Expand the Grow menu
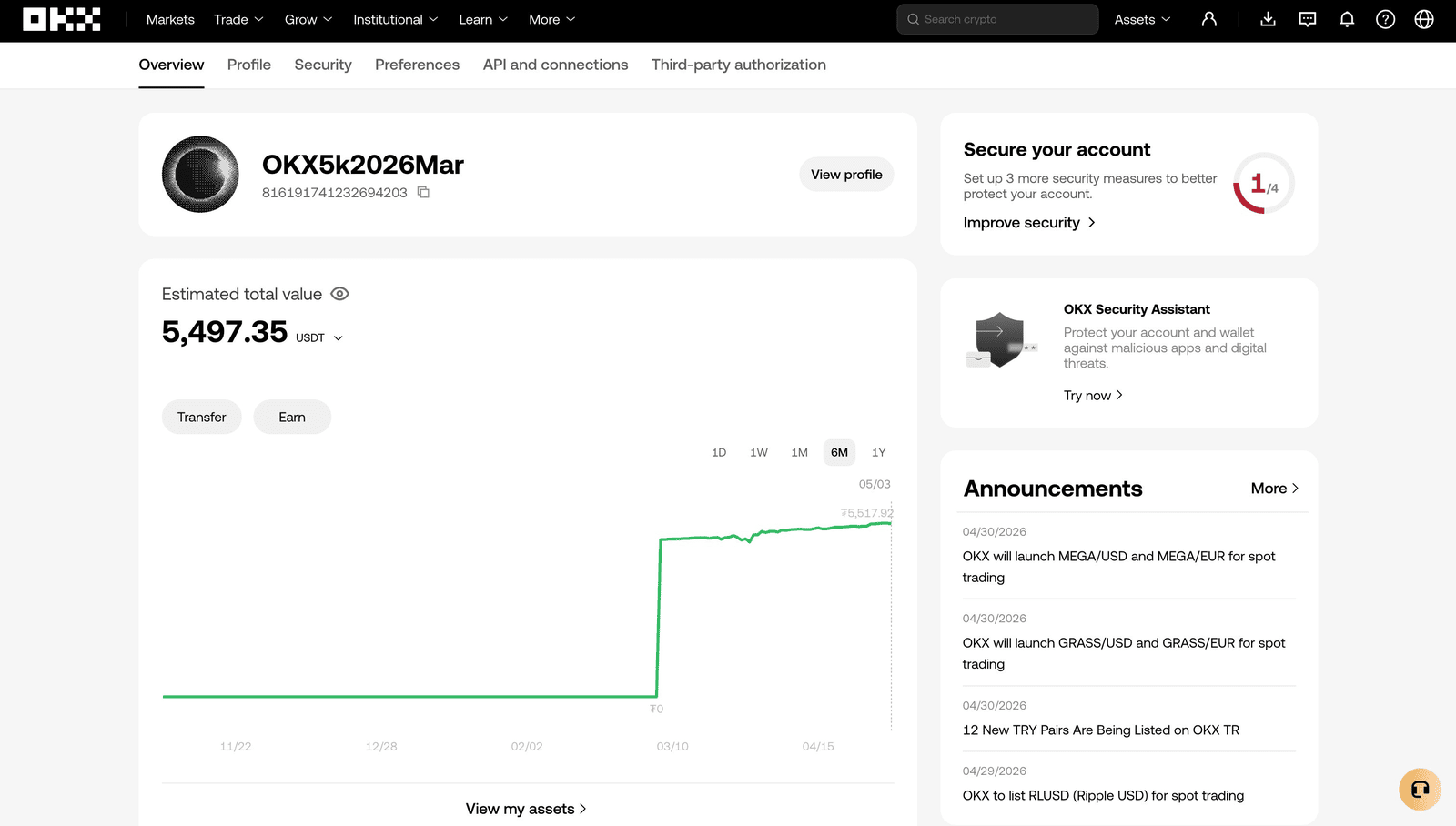1456x826 pixels. click(x=308, y=19)
